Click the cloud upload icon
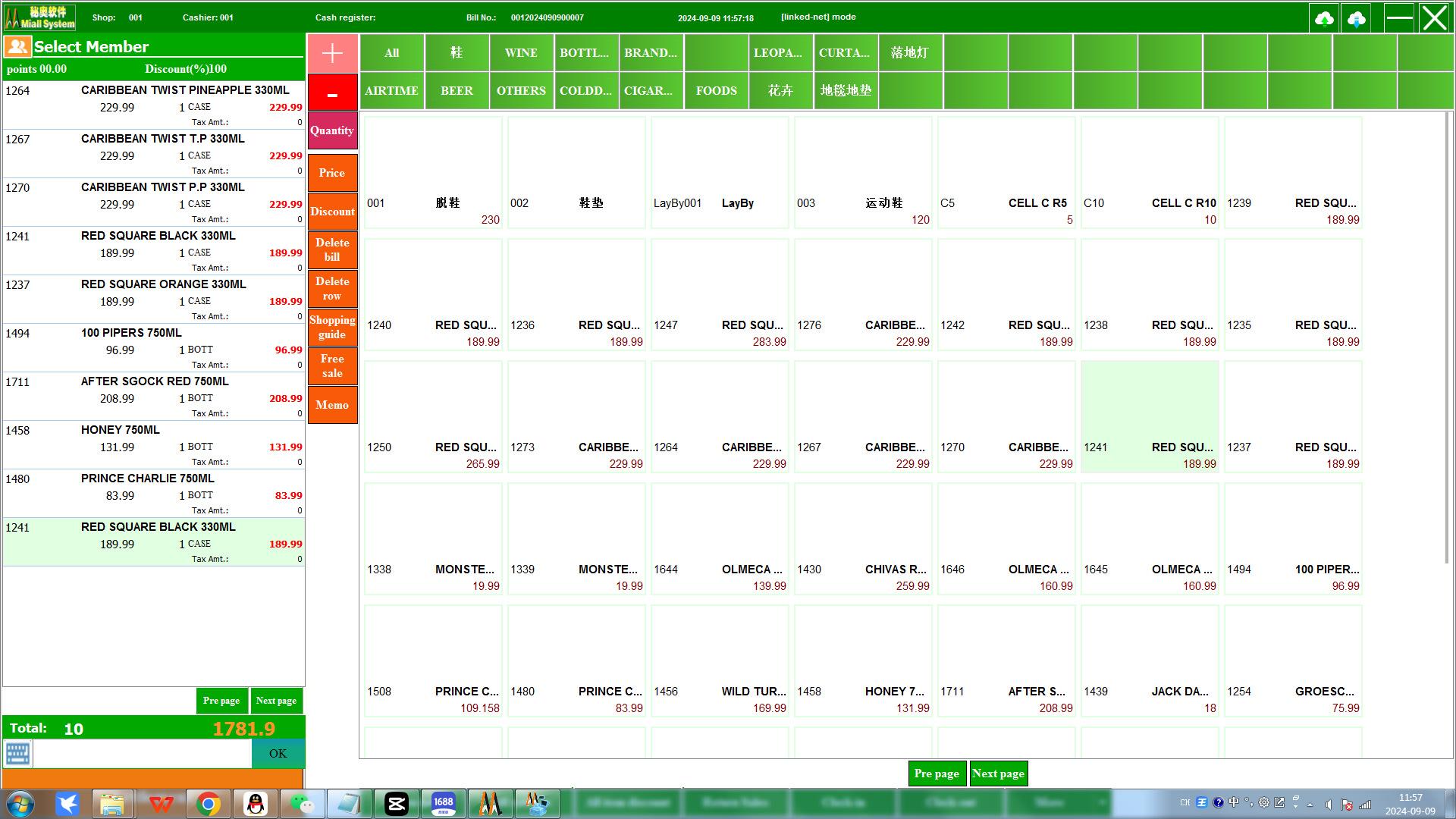1456x819 pixels. 1324,18
